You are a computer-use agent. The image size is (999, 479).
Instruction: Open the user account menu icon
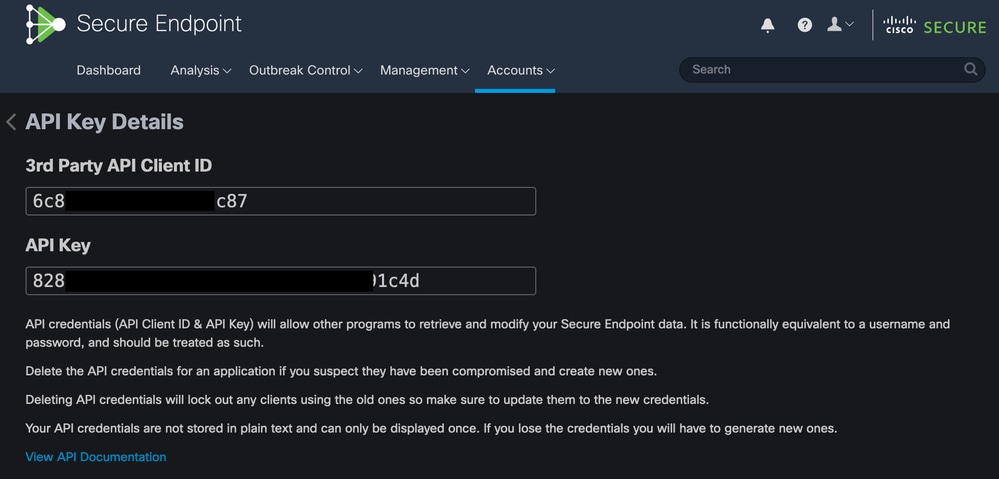(840, 24)
